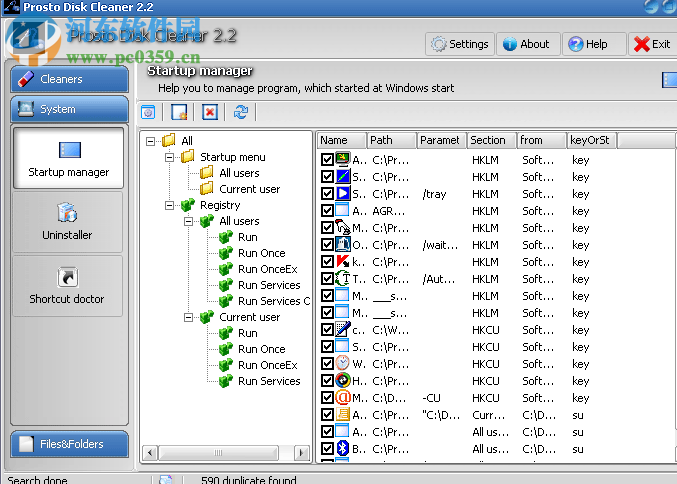Uncheck the first A.. startup entry checkbox
The image size is (677, 484).
pos(327,160)
